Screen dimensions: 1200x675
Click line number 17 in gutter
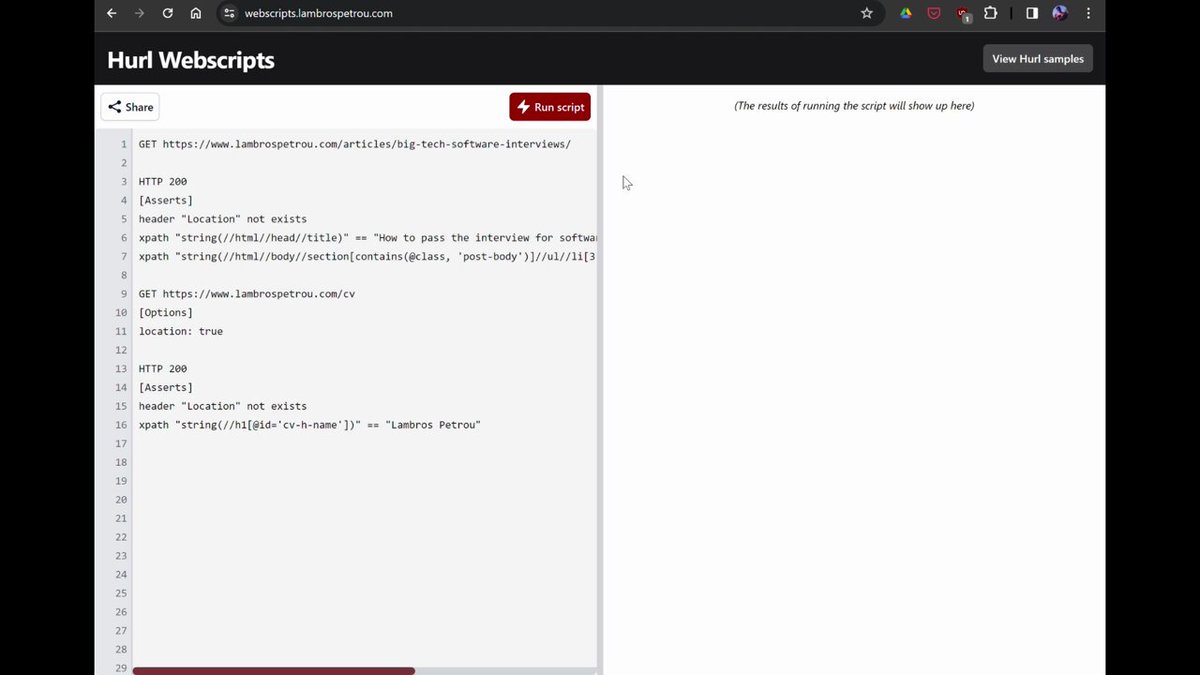(x=121, y=443)
